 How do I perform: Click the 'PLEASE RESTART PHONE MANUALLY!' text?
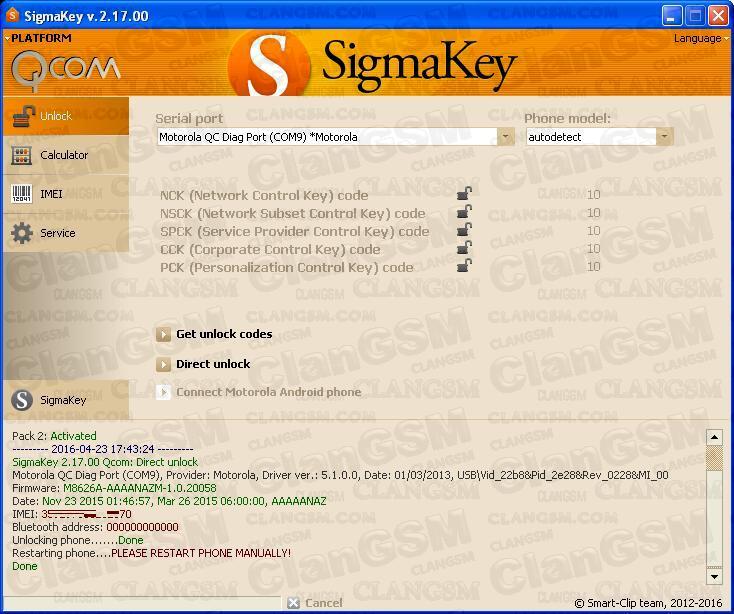pyautogui.click(x=201, y=553)
